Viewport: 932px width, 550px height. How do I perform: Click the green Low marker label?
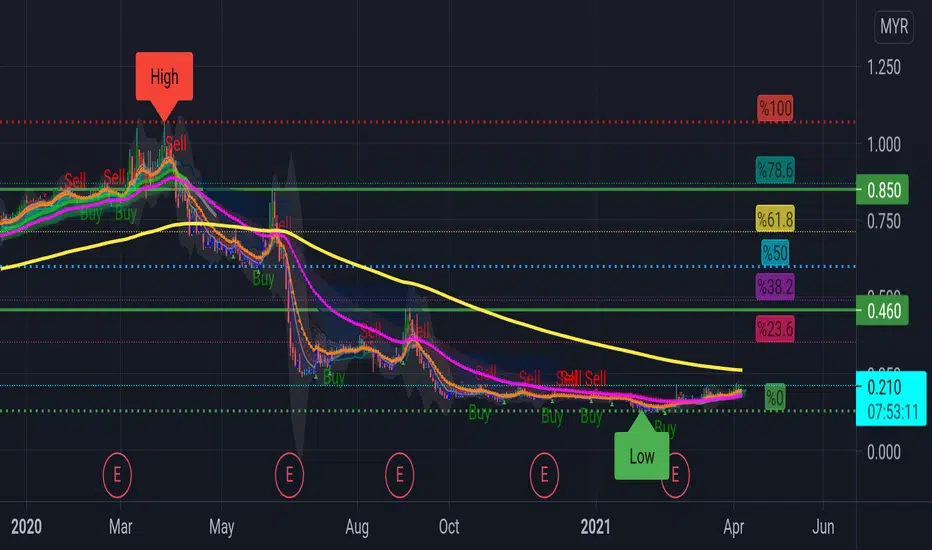coord(642,456)
